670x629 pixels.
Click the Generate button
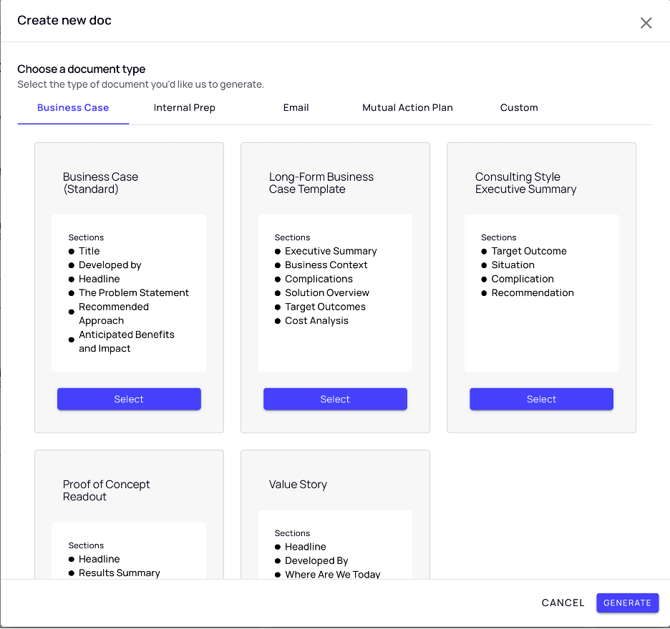pos(627,603)
